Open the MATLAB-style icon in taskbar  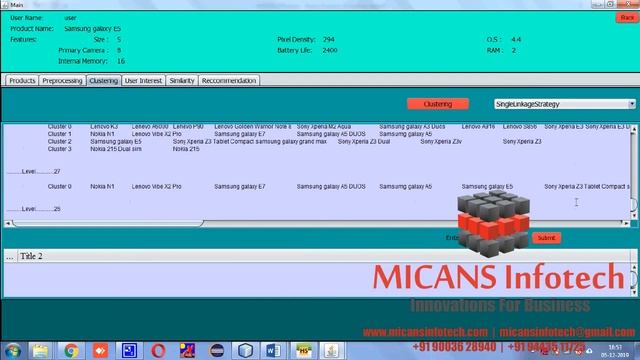pos(187,351)
